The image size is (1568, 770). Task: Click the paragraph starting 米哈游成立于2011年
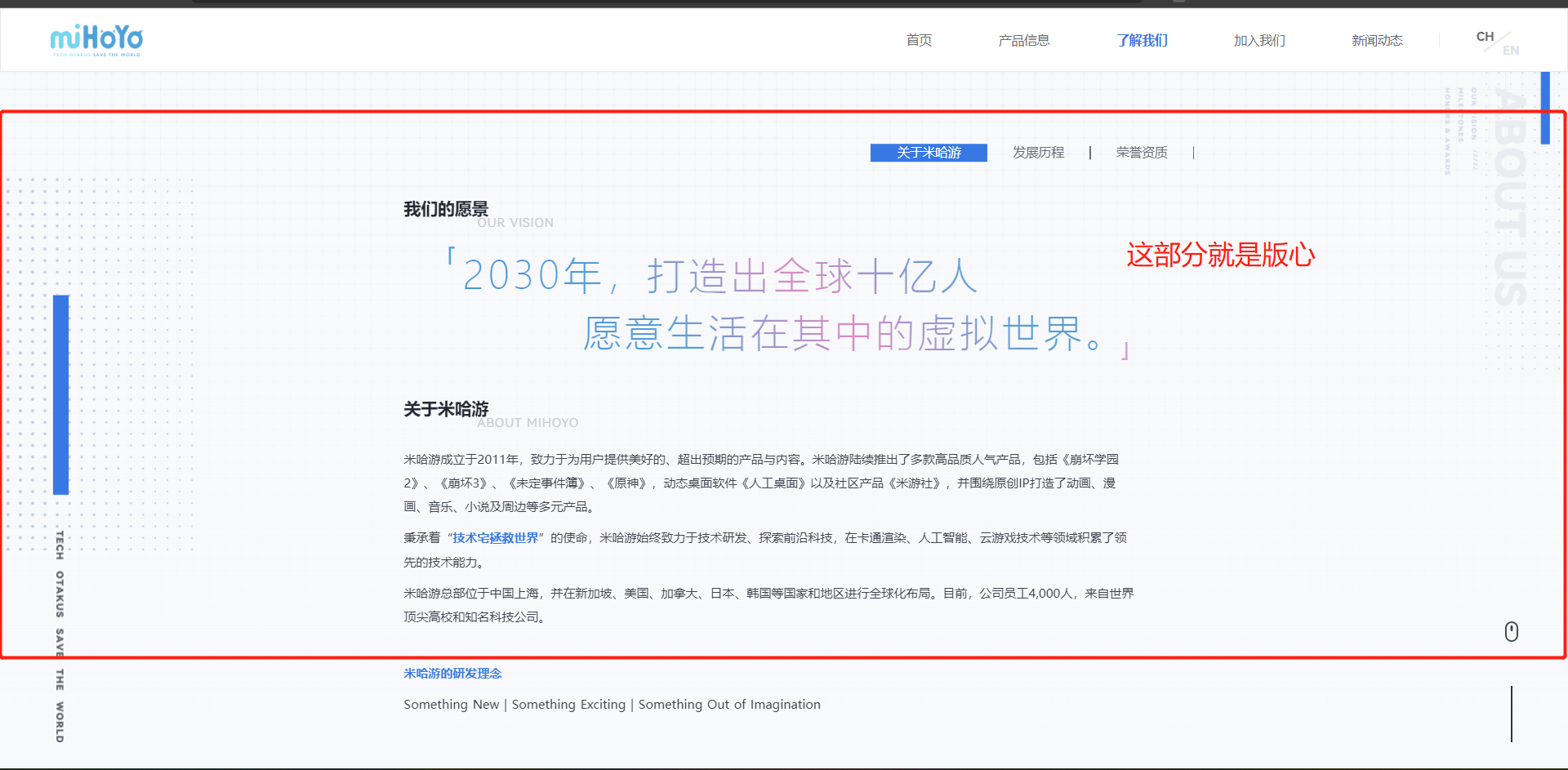point(761,483)
